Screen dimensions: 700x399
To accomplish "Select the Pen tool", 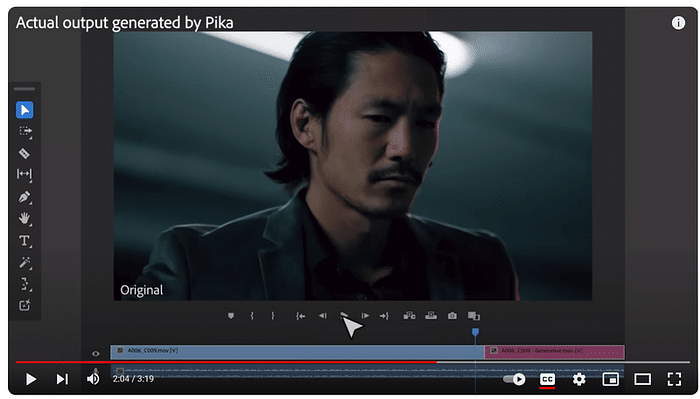I will 25,197.
